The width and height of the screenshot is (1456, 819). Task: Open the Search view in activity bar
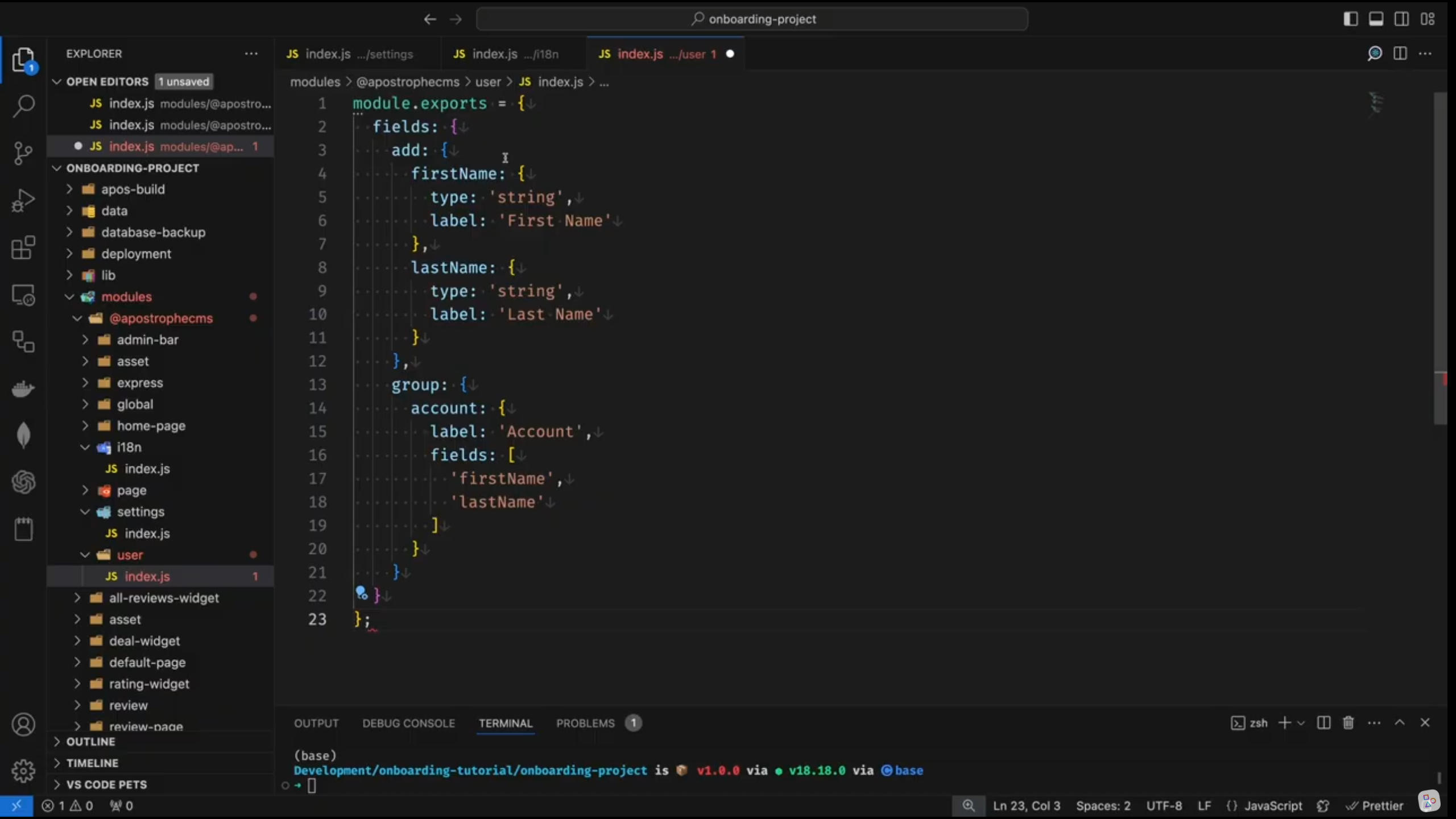(x=23, y=106)
